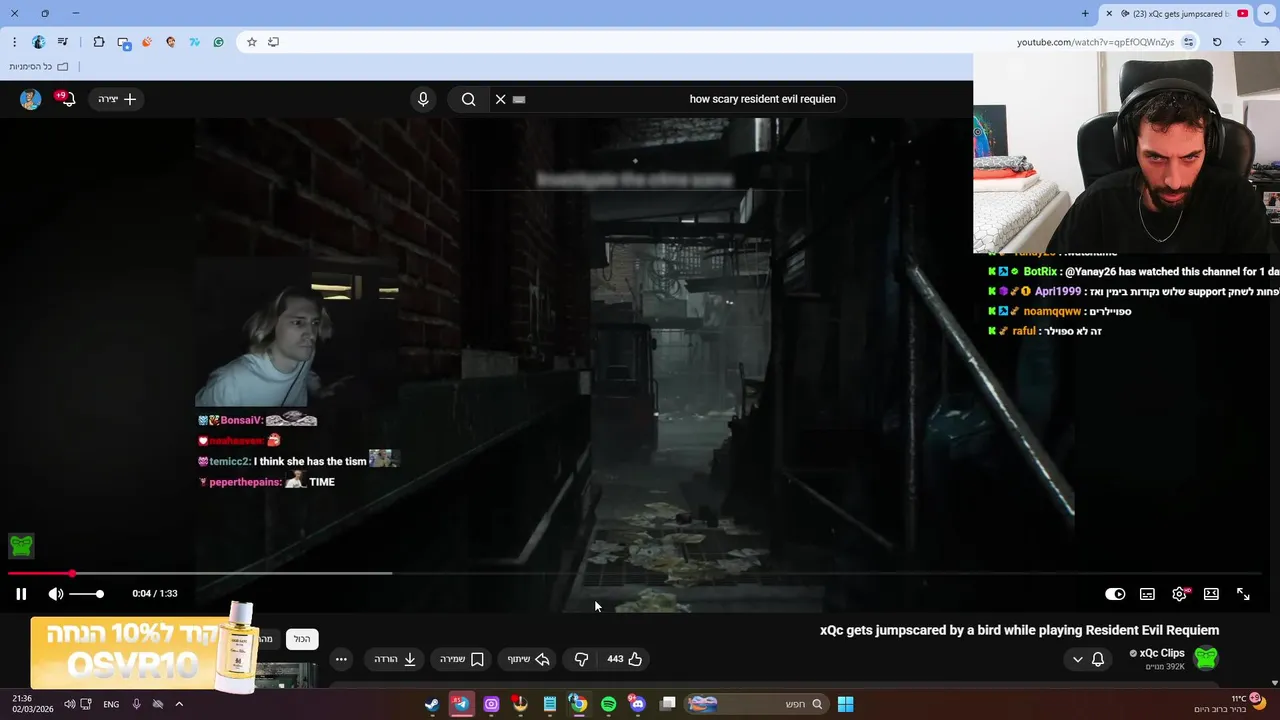This screenshot has height=720, width=1280.
Task: Click the screen-capture extension with the blue badge
Action: tap(123, 42)
